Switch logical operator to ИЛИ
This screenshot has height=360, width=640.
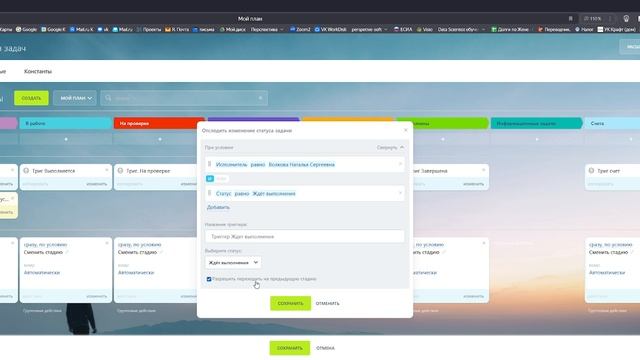click(221, 178)
